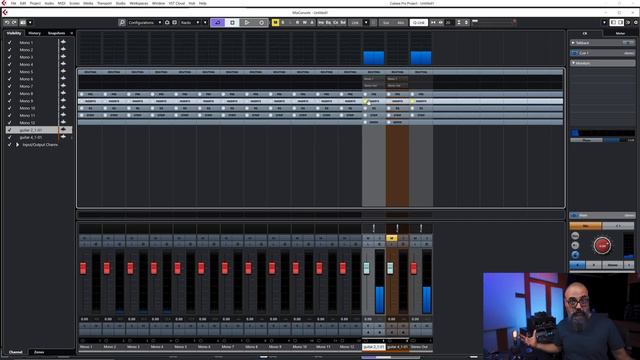Toggle inserts bypass on guitar 2_1-01 channel

pyautogui.click(x=365, y=101)
